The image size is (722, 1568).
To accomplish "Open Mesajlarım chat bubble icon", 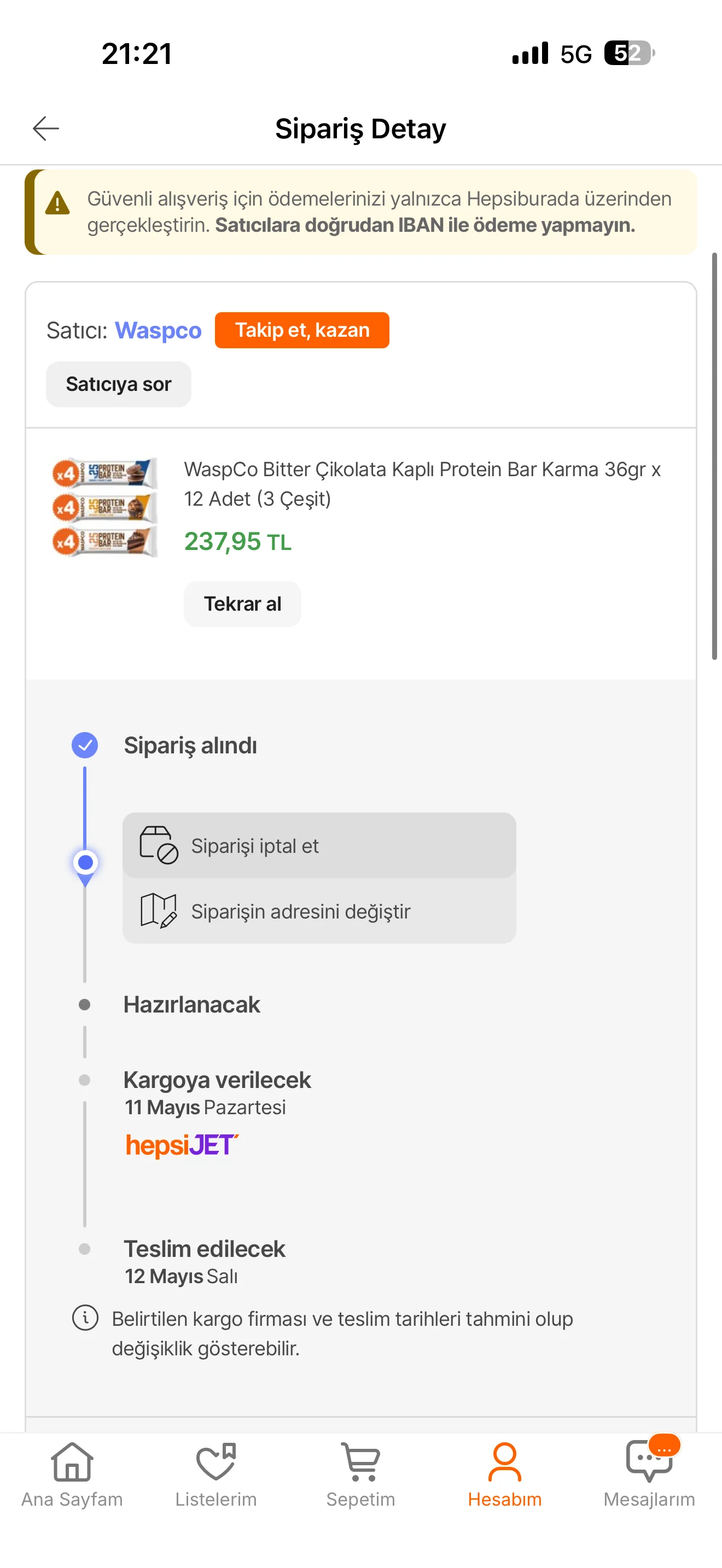I will 650,1461.
